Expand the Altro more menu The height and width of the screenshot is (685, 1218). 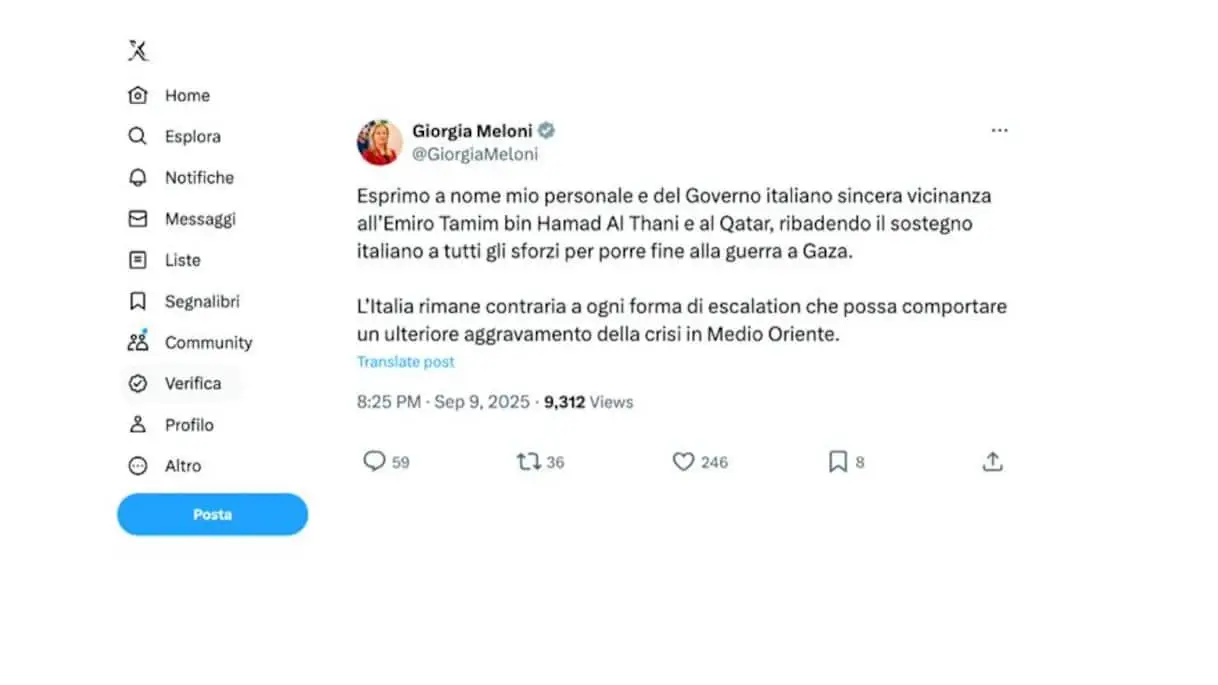166,466
